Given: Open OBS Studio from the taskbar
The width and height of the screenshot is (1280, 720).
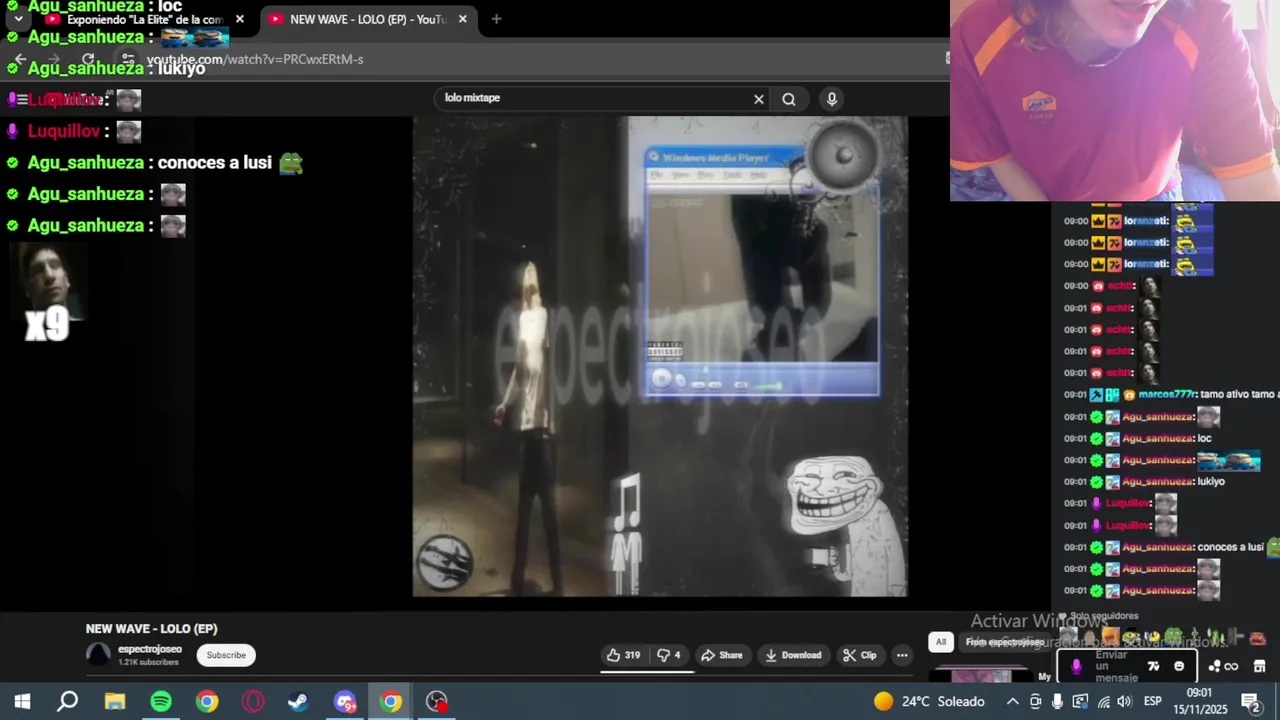Looking at the screenshot, I should click(x=437, y=701).
